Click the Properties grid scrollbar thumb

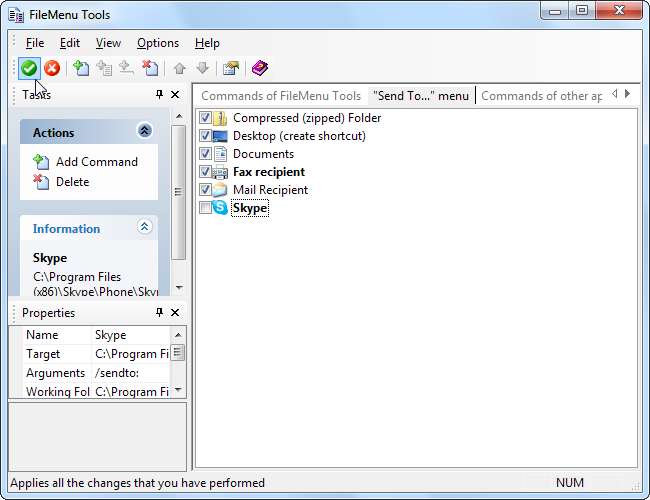tap(177, 352)
